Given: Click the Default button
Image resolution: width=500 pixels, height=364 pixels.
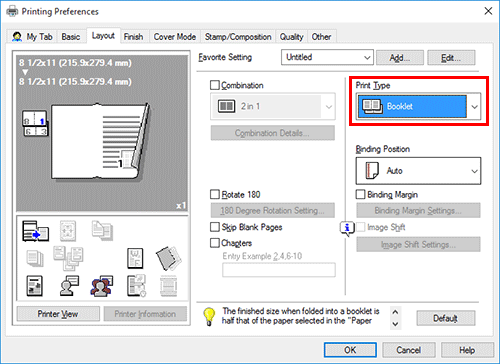Looking at the screenshot, I should coord(446,318).
